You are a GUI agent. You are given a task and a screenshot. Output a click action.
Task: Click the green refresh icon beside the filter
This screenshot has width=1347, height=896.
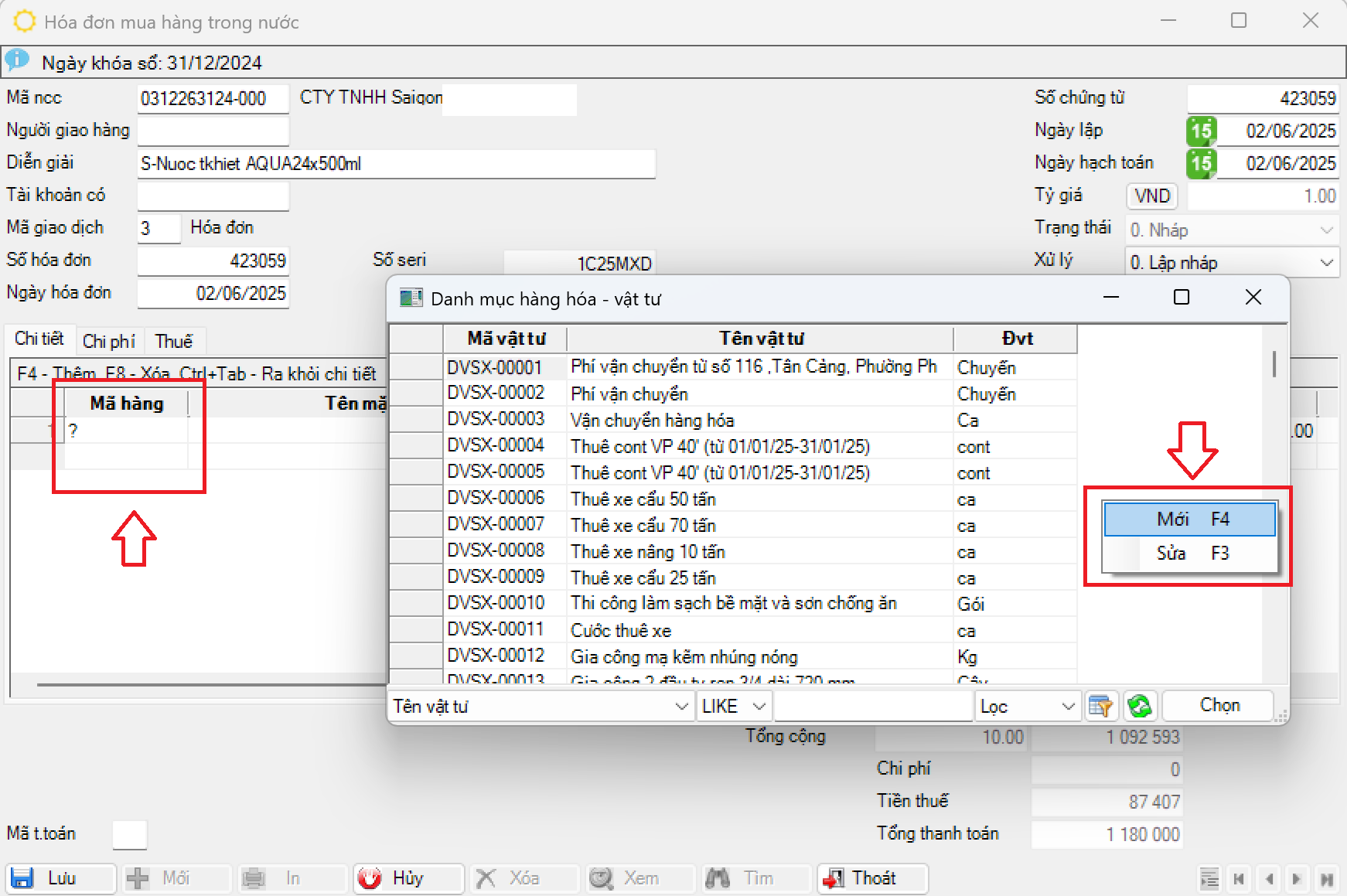tap(1139, 706)
